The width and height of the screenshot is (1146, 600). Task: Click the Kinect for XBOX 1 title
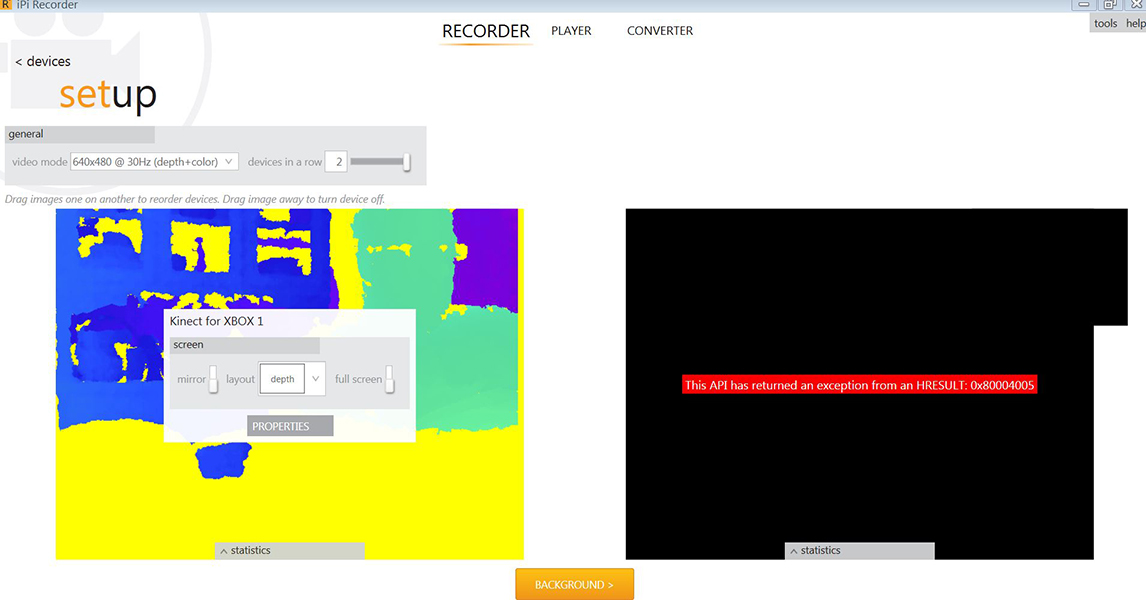coord(216,321)
